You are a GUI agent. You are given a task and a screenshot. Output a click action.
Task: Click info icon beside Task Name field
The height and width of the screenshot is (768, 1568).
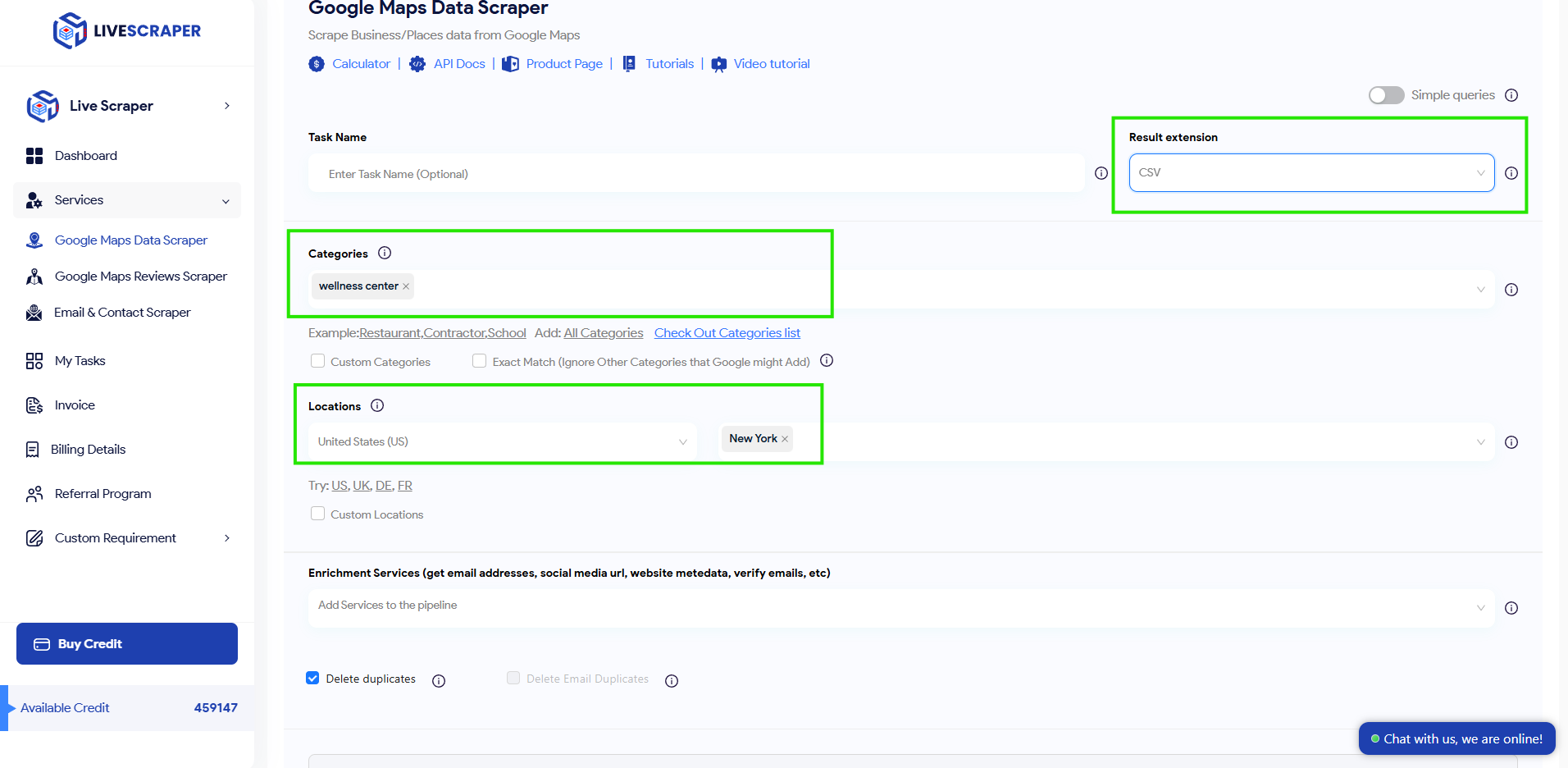pyautogui.click(x=1101, y=173)
